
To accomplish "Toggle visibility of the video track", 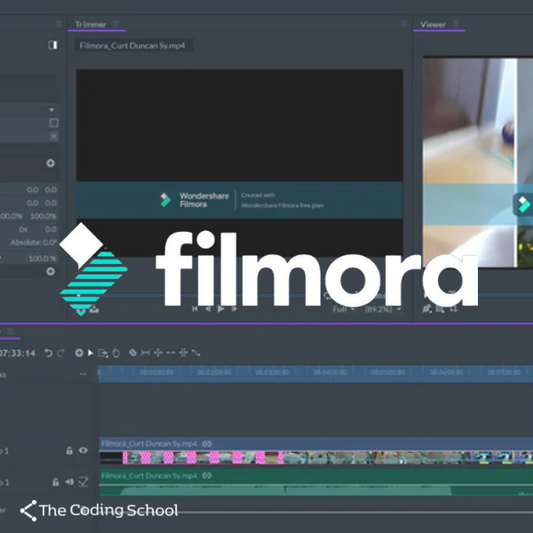I will click(x=83, y=450).
